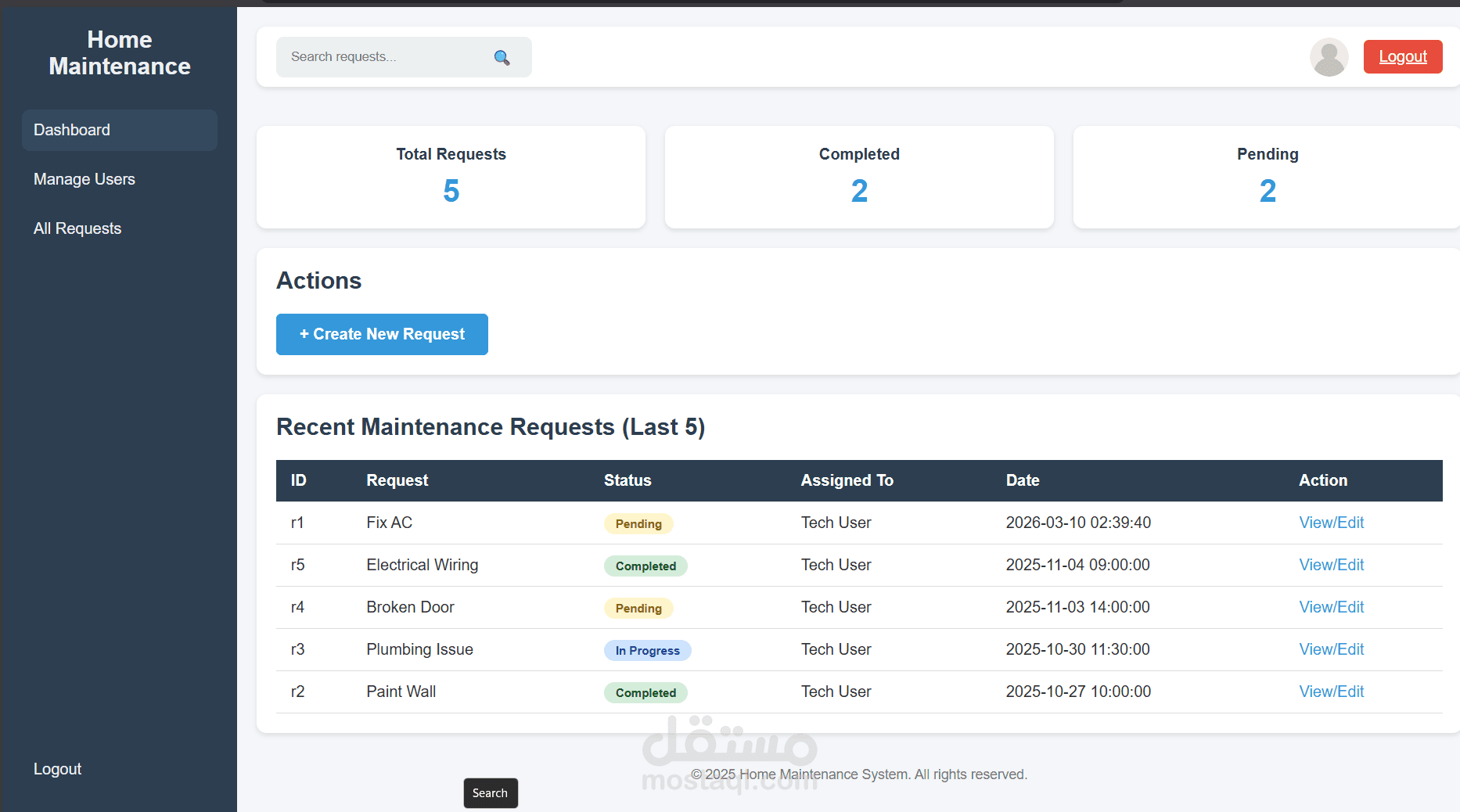Click the Home Maintenance sidebar title
The image size is (1460, 812).
[120, 53]
